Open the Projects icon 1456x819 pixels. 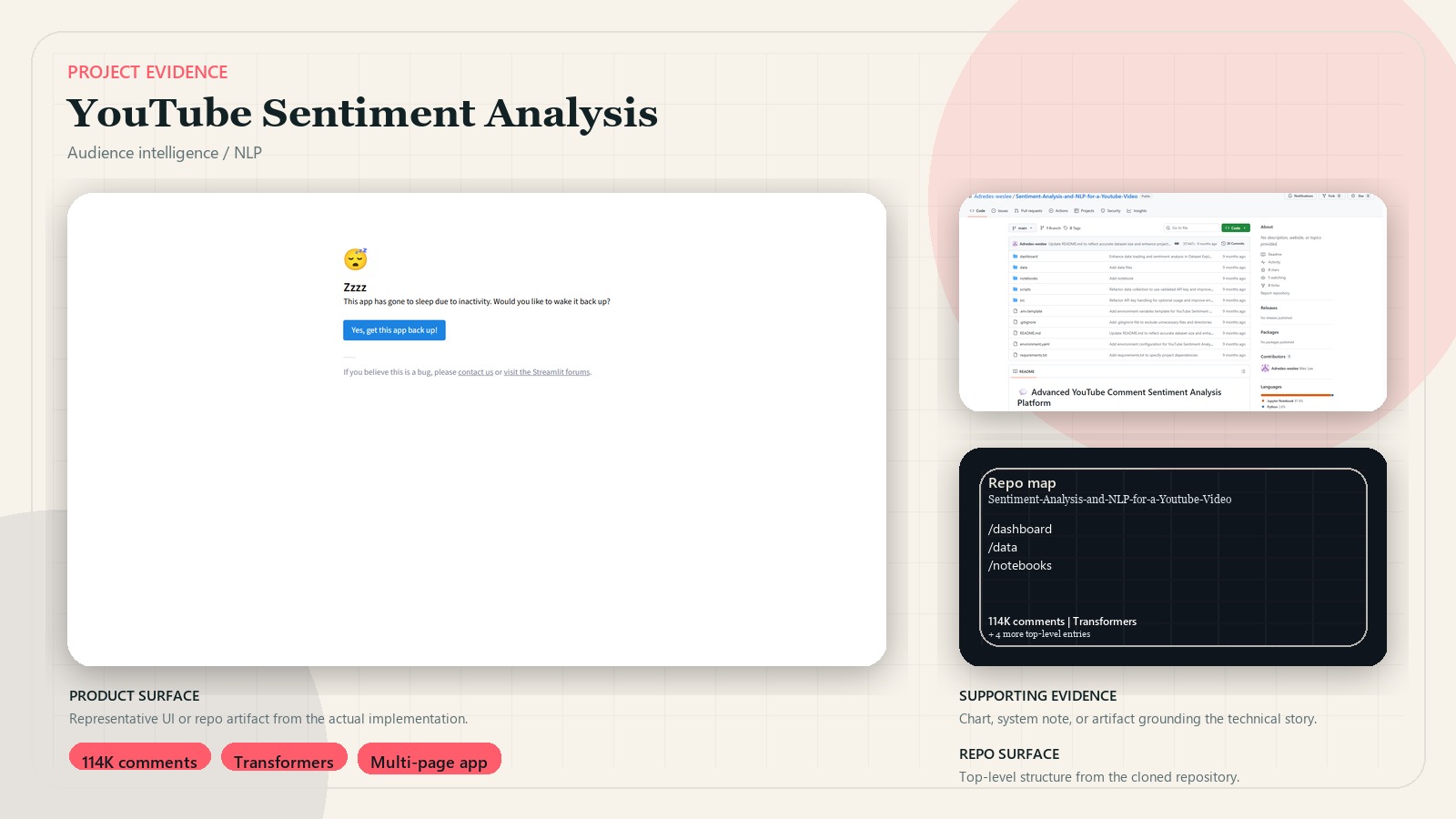[1077, 210]
